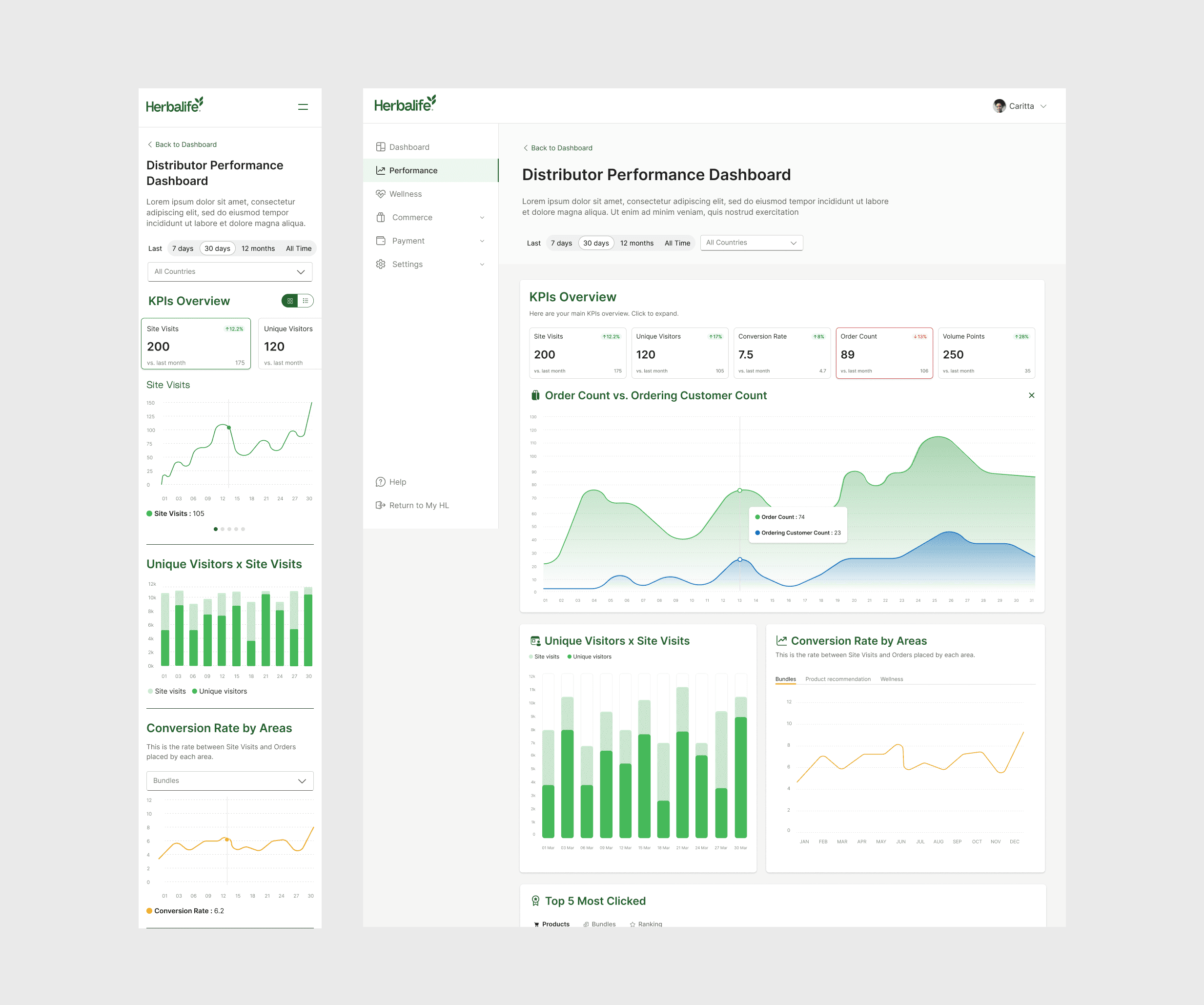Open the mobile All Countries dropdown
Image resolution: width=1204 pixels, height=1005 pixels.
tap(230, 272)
